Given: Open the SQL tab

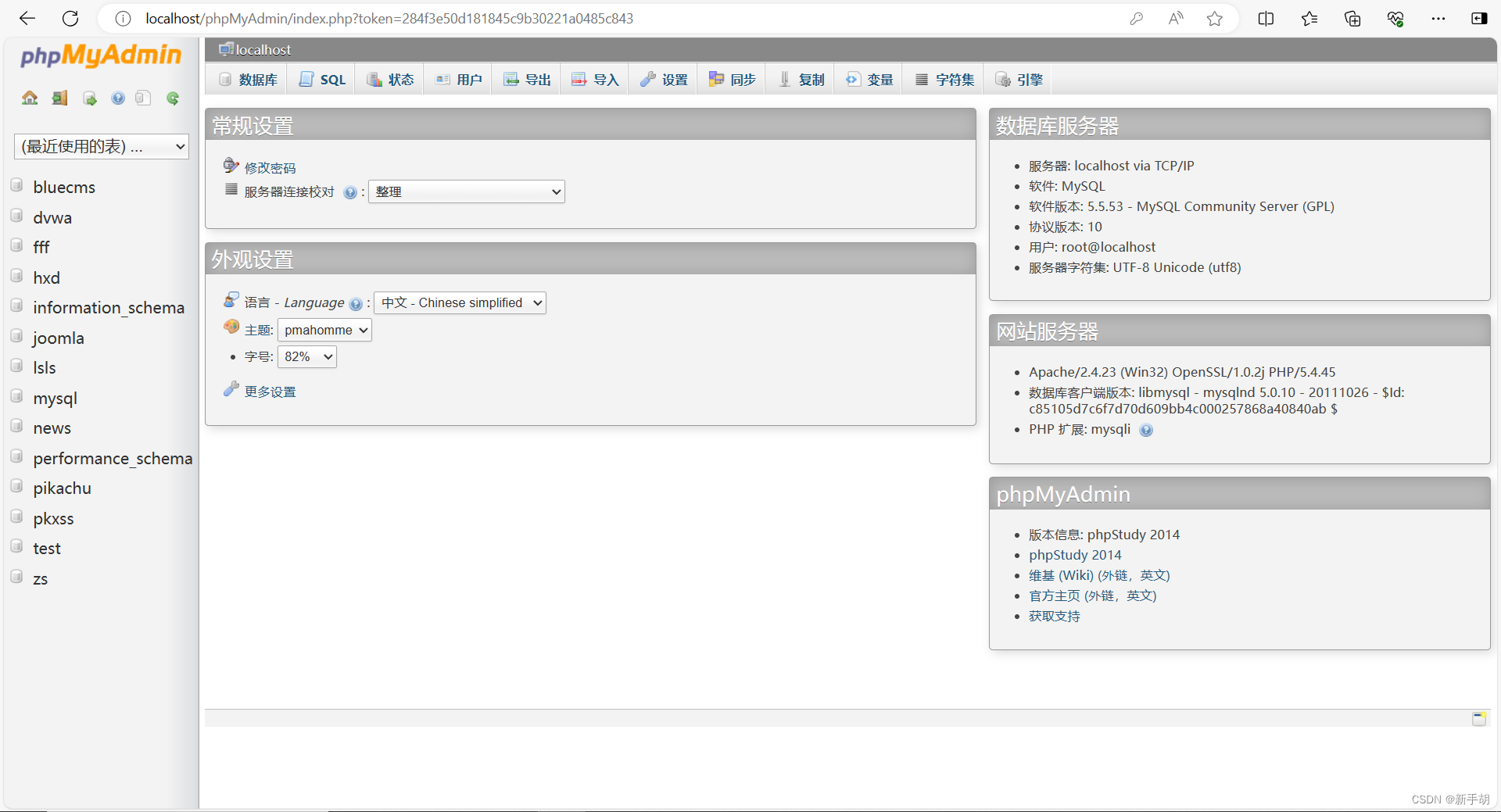Looking at the screenshot, I should tap(321, 80).
